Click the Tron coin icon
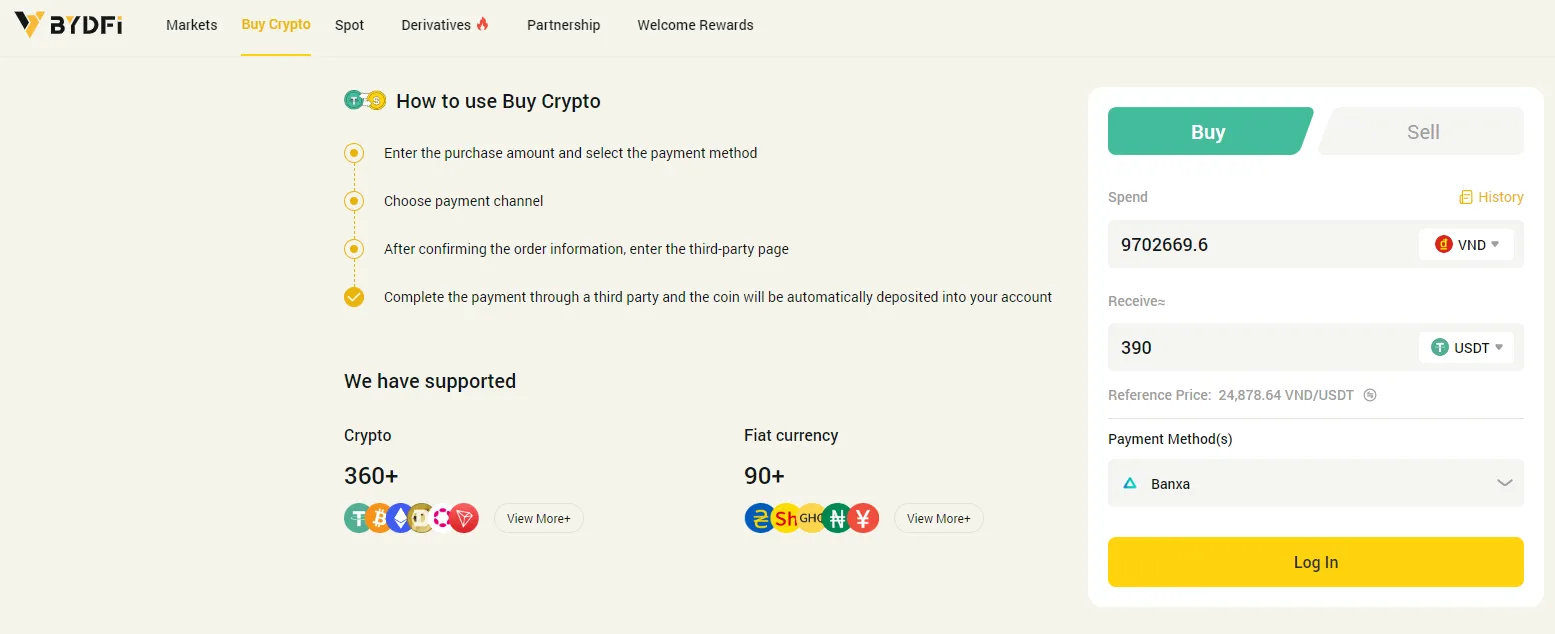Image resolution: width=1555 pixels, height=634 pixels. 464,518
